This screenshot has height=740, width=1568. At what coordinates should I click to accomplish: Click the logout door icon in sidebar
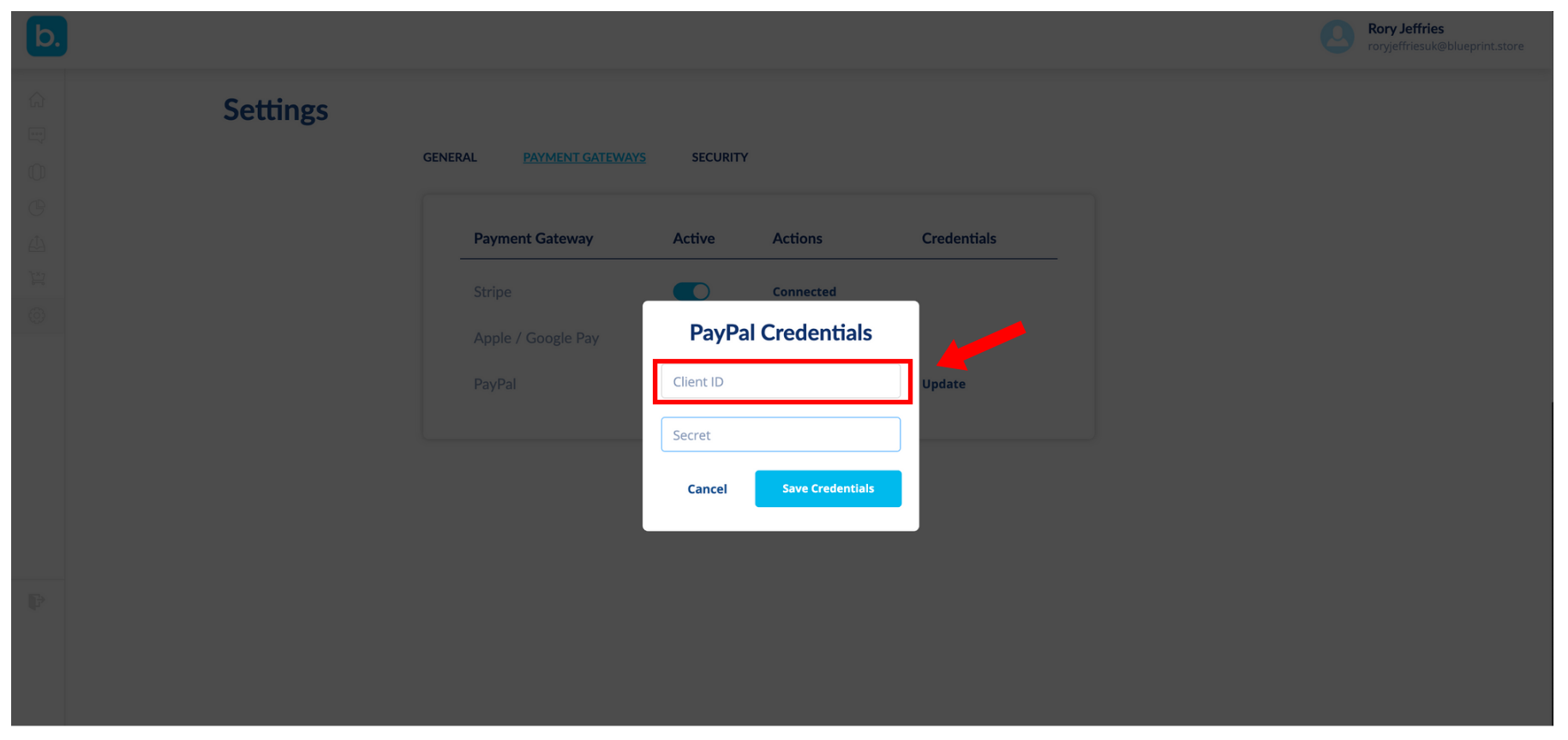pyautogui.click(x=37, y=601)
